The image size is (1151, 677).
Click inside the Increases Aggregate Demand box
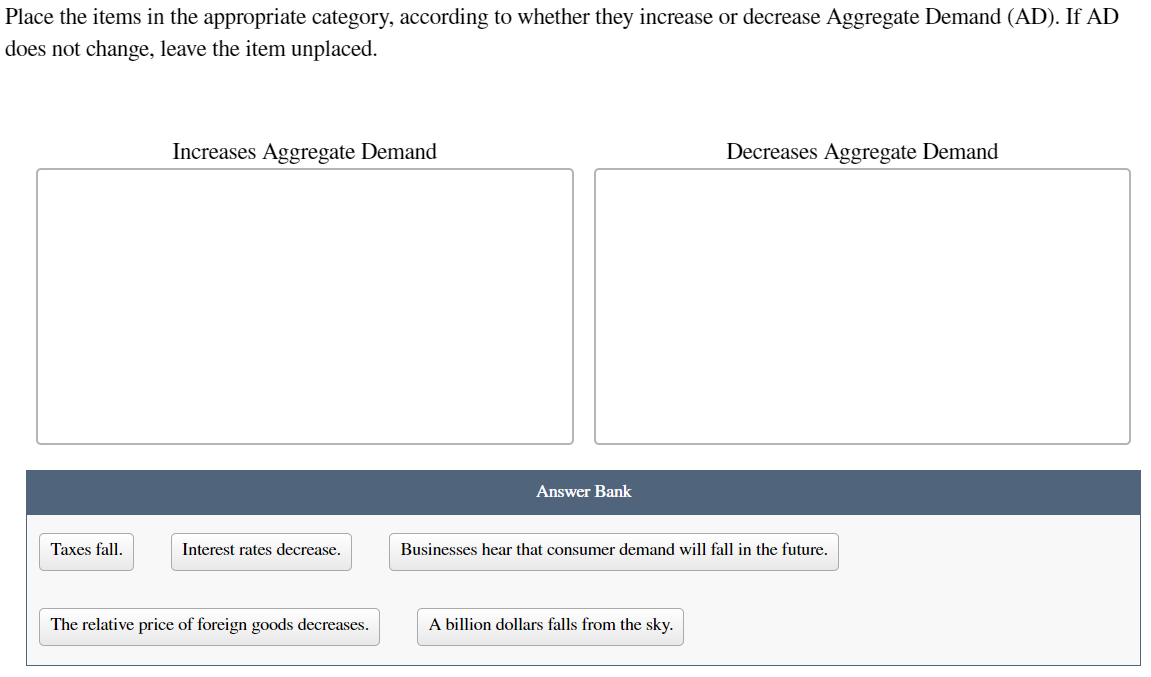pos(305,306)
